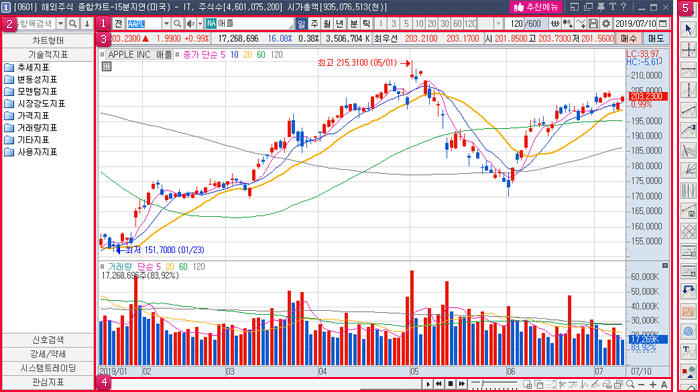Zoom out with the minus icon

[642, 384]
